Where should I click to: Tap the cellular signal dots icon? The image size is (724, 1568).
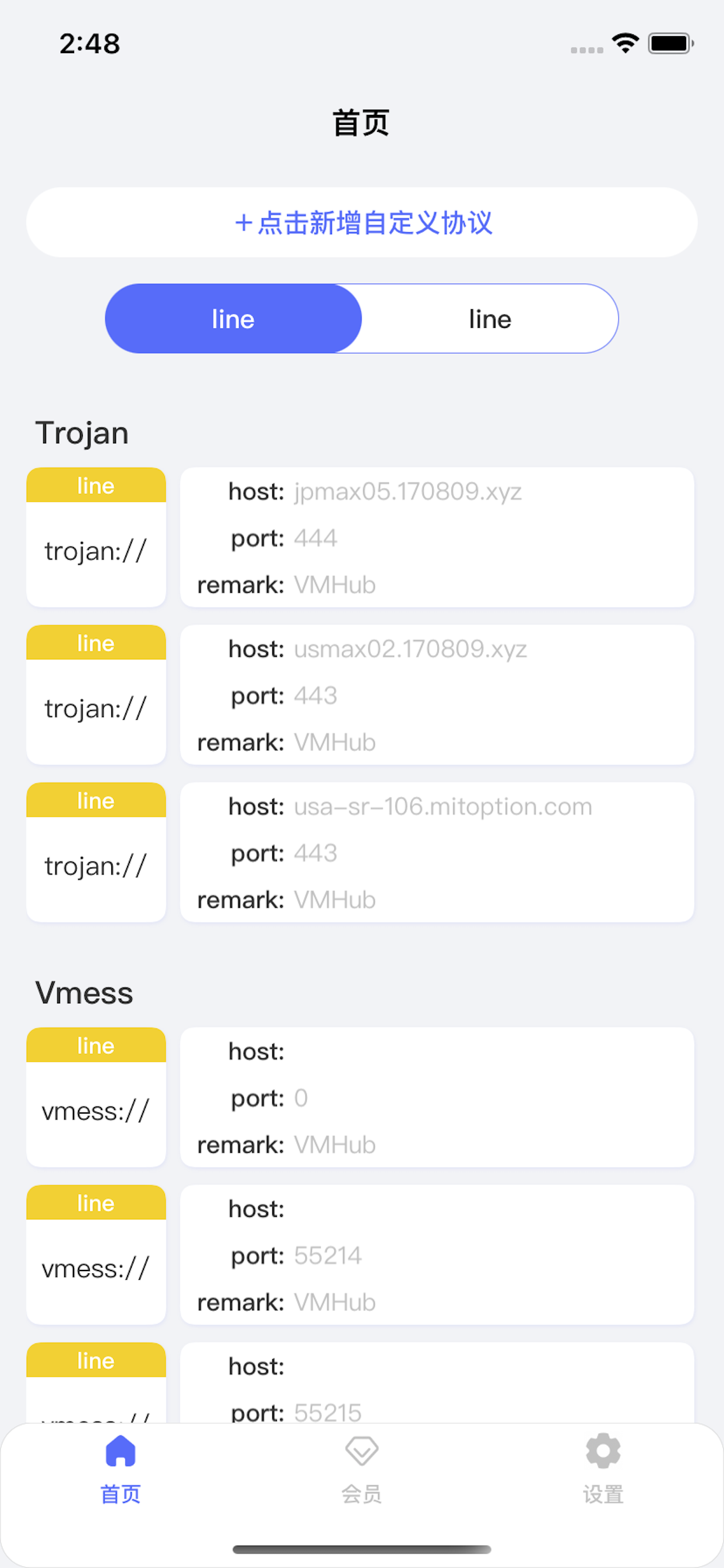586,50
